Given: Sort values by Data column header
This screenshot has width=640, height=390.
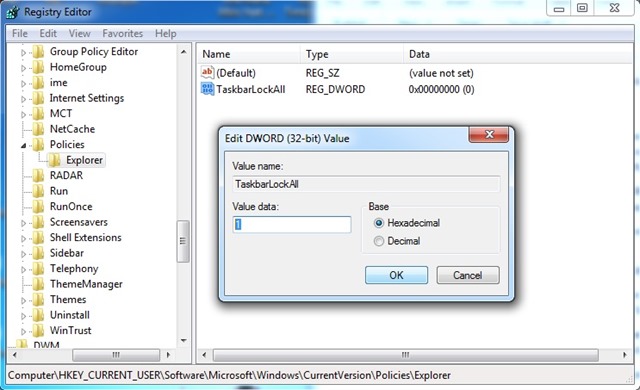Looking at the screenshot, I should tap(519, 54).
